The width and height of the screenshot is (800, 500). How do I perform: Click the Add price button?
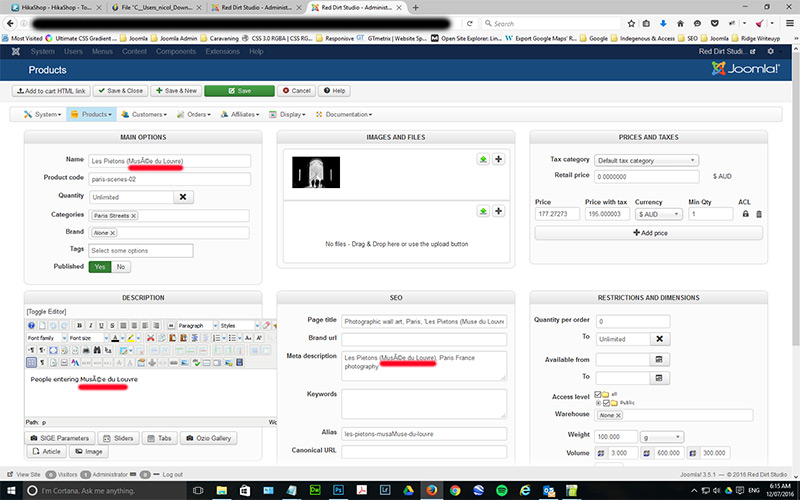(648, 233)
